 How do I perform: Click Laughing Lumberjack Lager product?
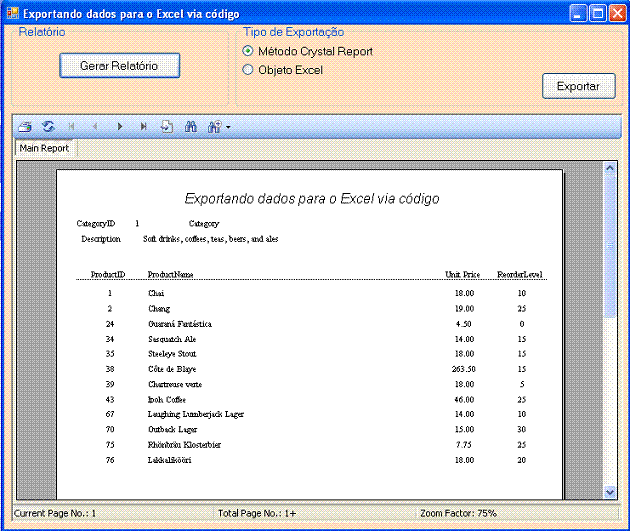(x=196, y=414)
